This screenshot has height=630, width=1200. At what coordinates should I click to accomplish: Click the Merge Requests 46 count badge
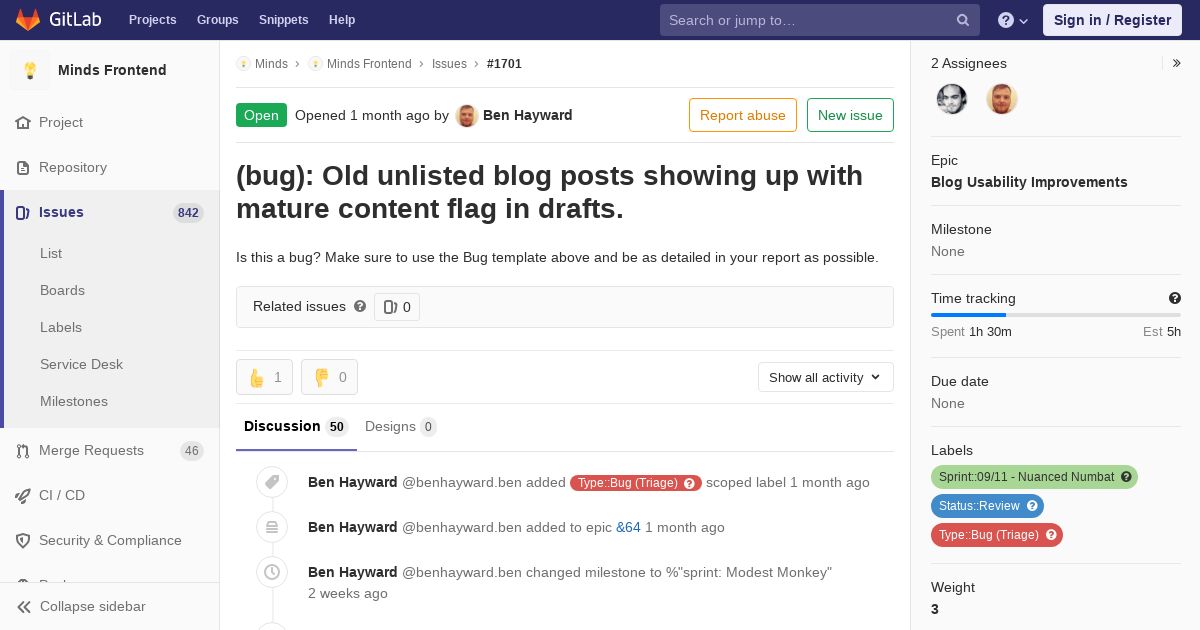192,451
